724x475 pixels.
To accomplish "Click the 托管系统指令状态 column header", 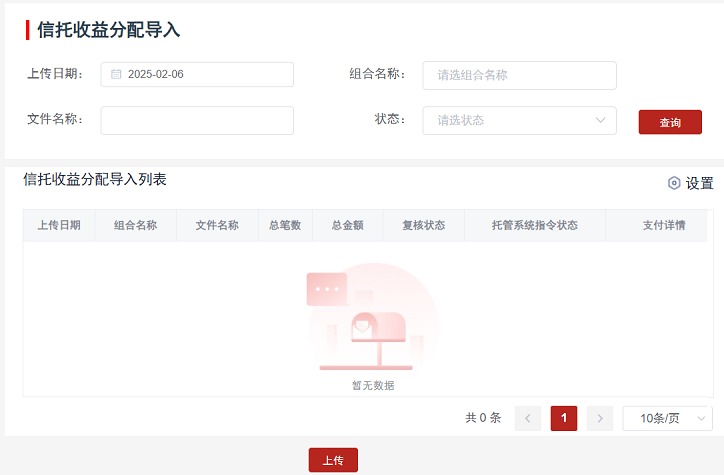I will pos(535,225).
